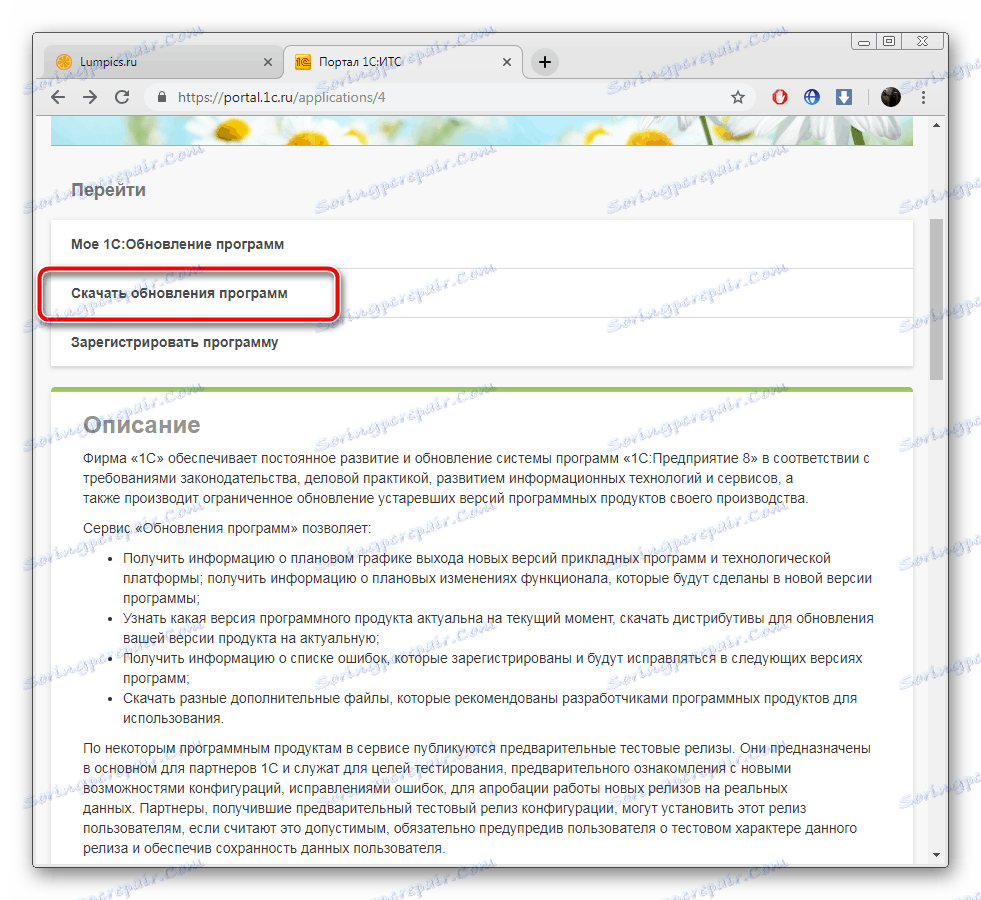Open Мое 1С:Обновление программ link
Image resolution: width=981 pixels, height=900 pixels.
coord(177,244)
